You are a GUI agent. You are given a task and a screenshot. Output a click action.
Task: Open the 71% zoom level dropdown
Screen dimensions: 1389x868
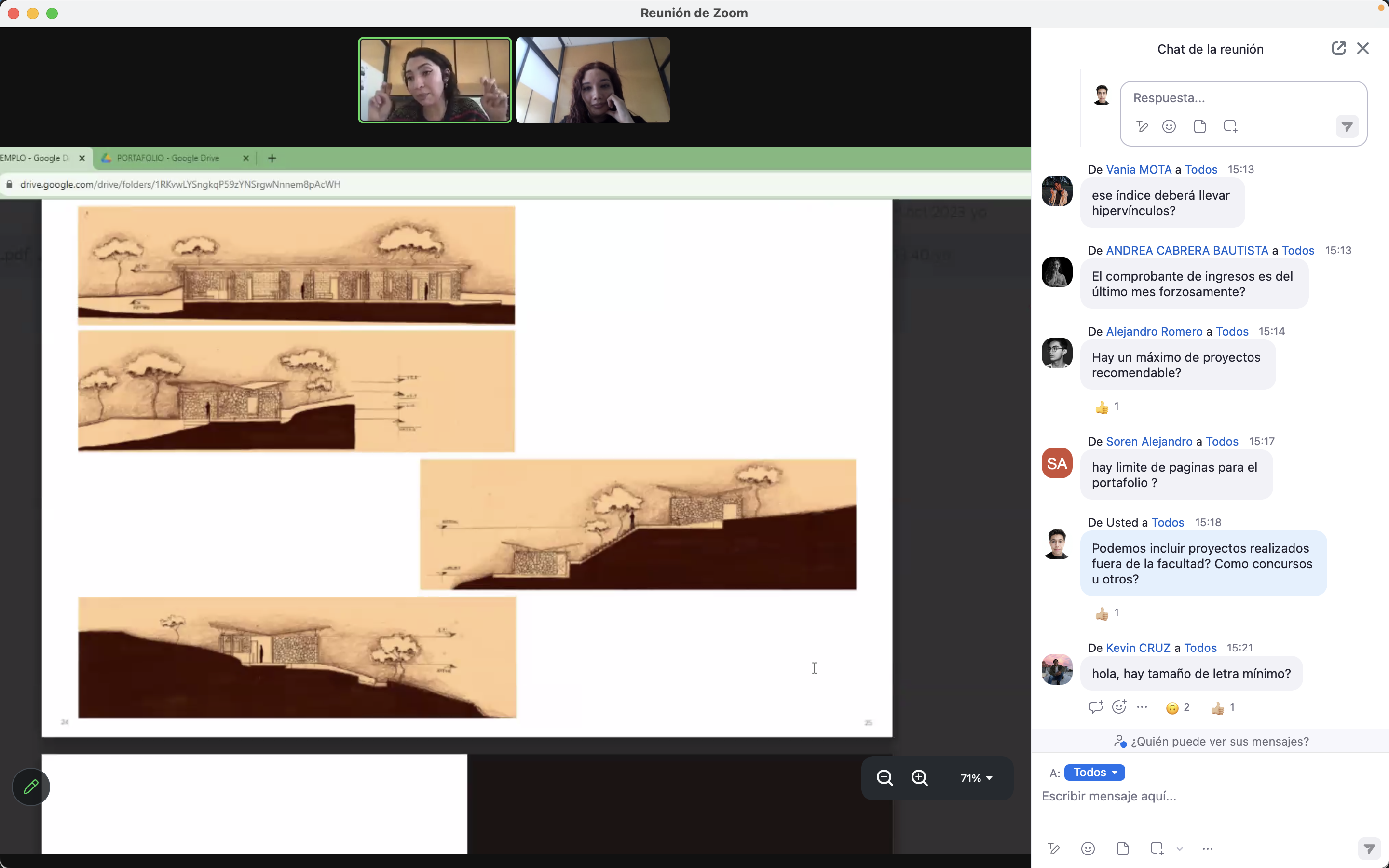coord(976,778)
